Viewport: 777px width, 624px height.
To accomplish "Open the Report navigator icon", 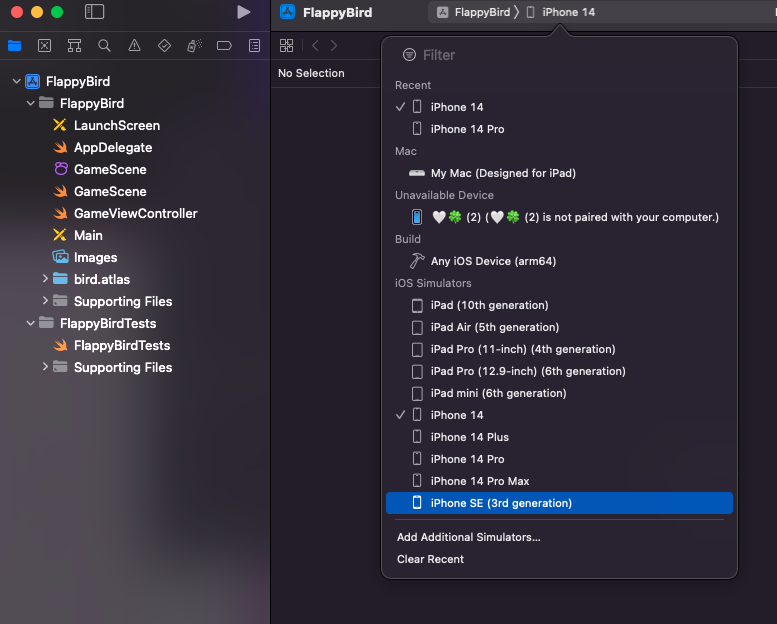I will pyautogui.click(x=254, y=46).
